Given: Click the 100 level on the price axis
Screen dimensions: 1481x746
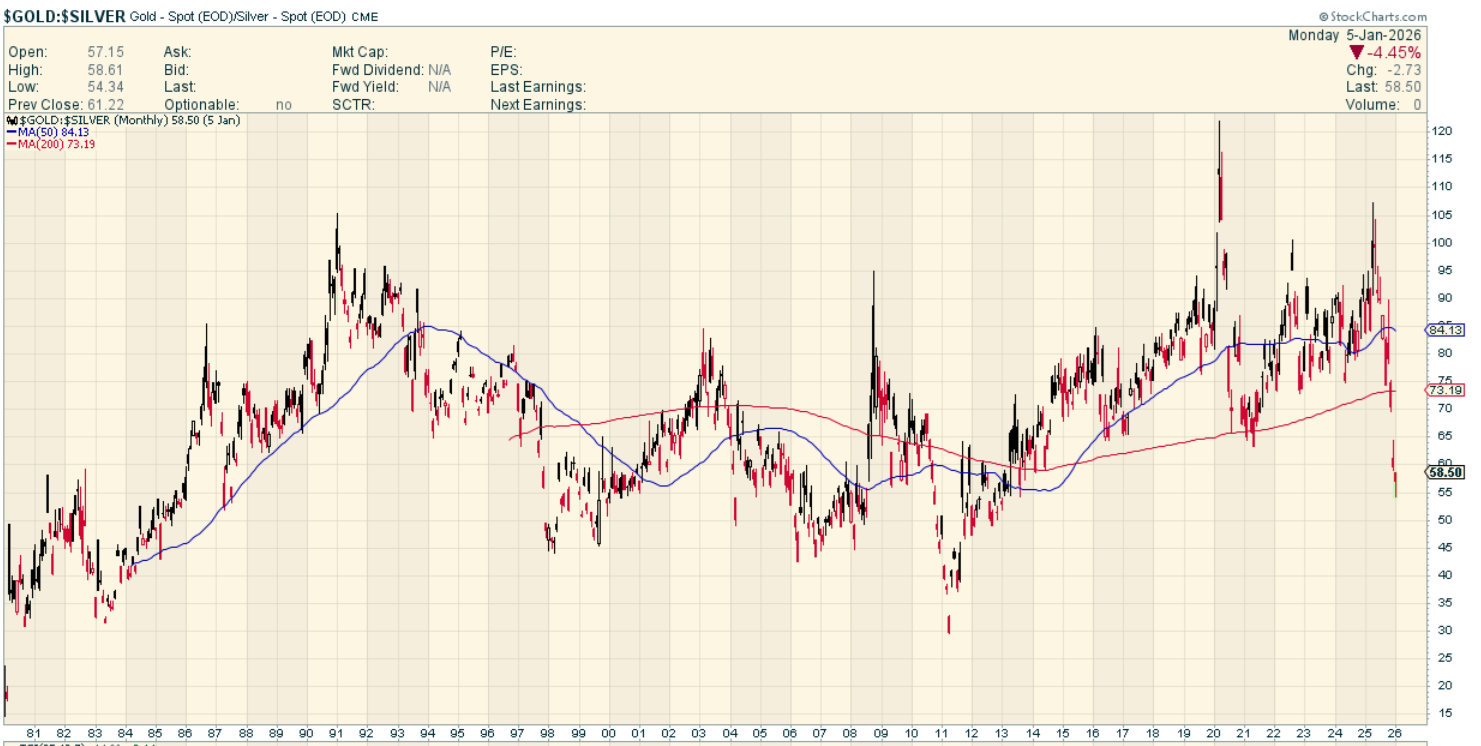Looking at the screenshot, I should click(1439, 242).
